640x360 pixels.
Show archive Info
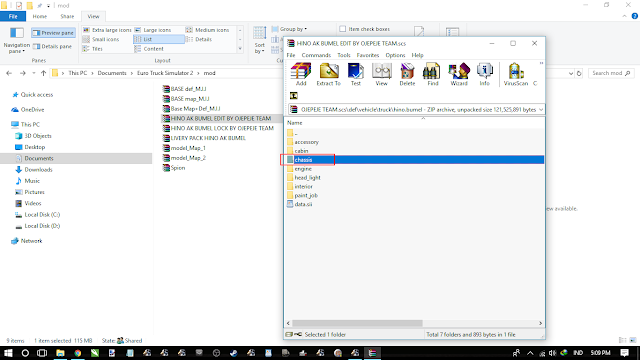click(484, 74)
